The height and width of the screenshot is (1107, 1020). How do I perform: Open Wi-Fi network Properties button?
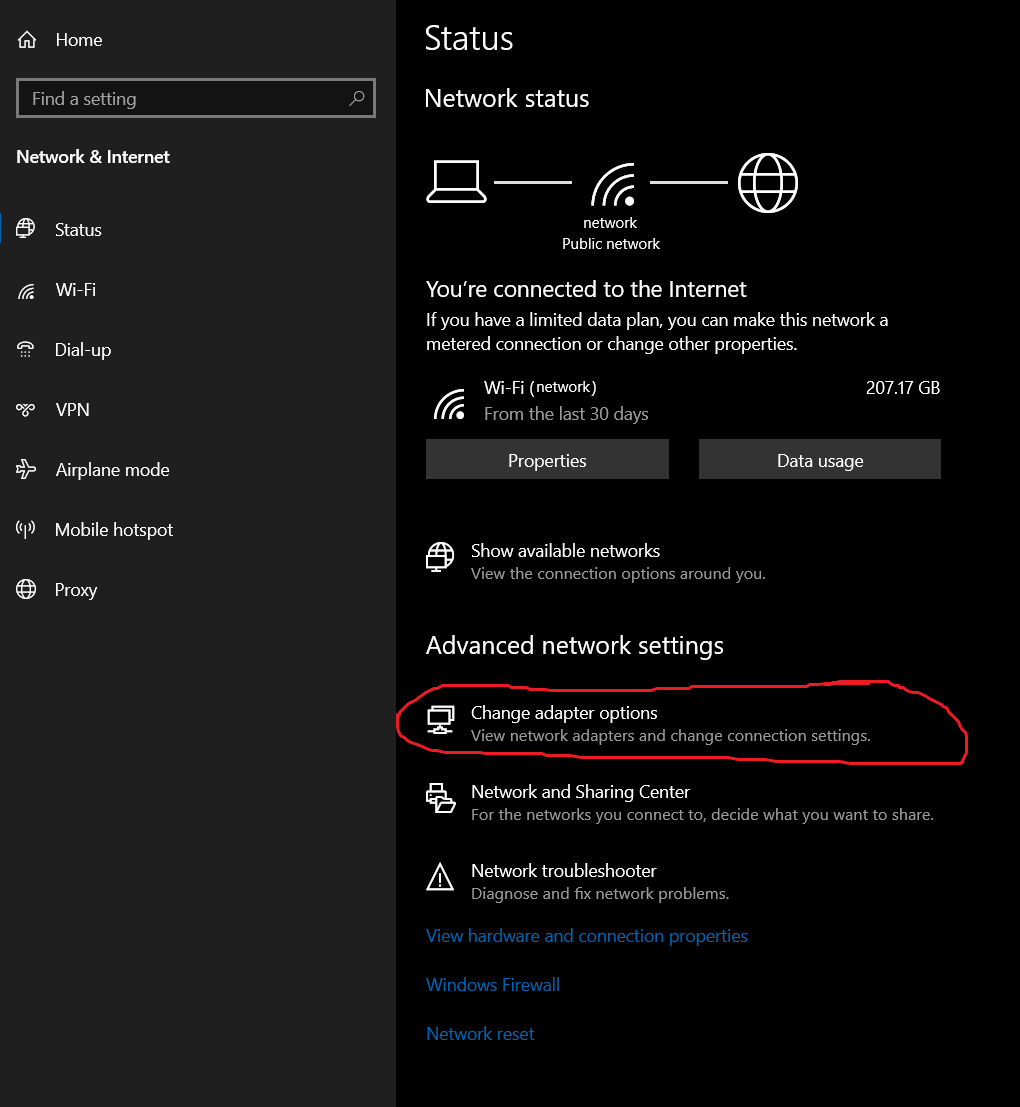click(x=547, y=460)
